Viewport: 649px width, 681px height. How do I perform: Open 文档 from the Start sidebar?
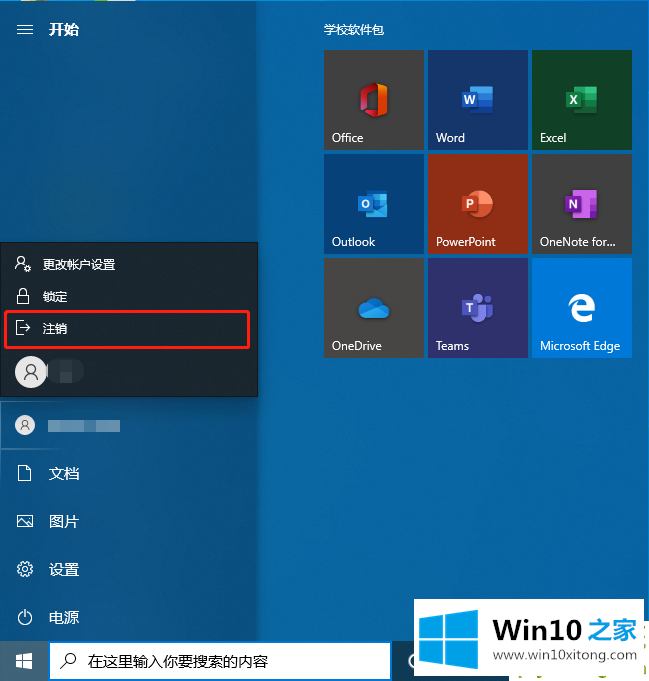pos(129,473)
